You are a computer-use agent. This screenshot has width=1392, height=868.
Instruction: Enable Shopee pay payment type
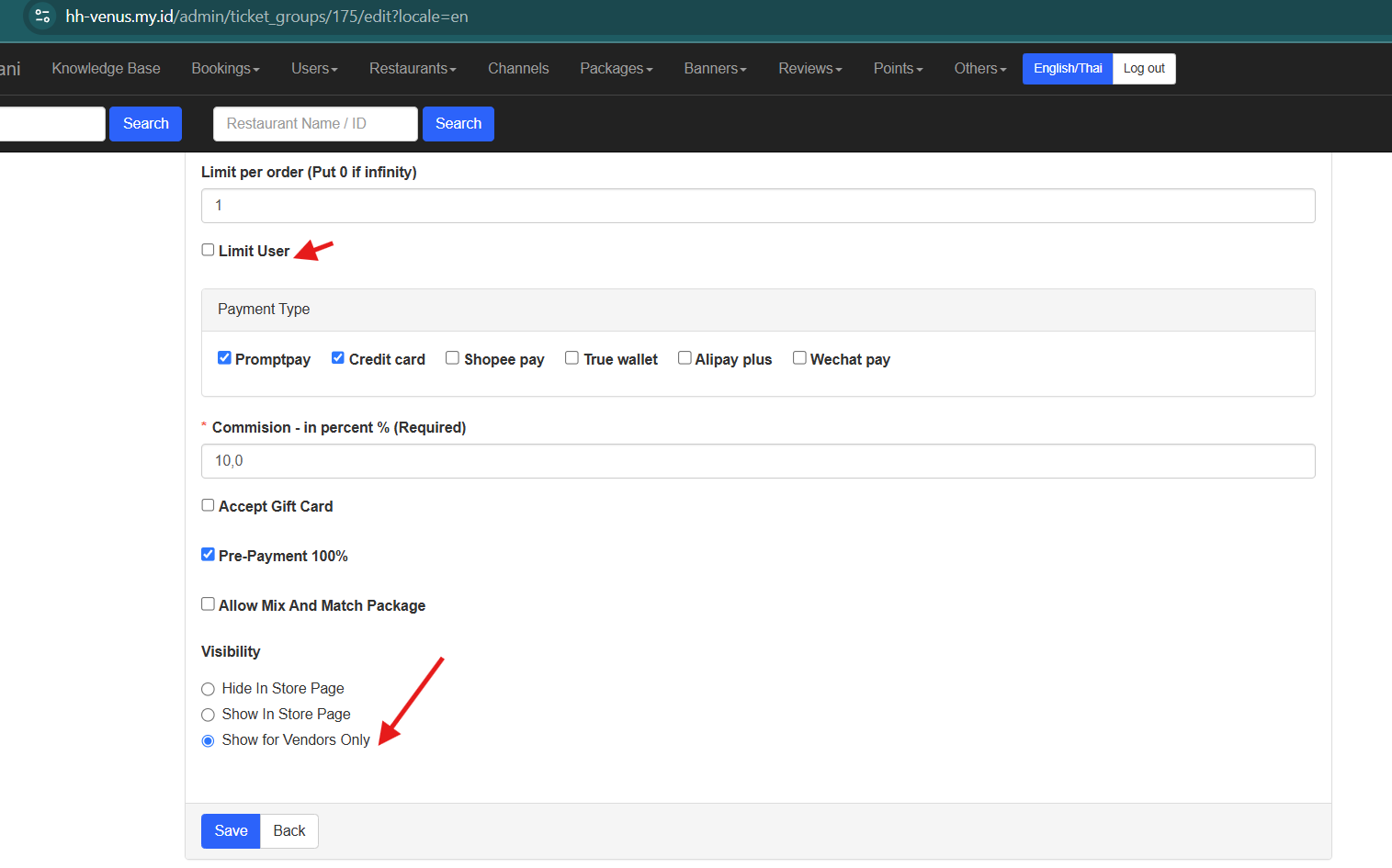tap(452, 358)
